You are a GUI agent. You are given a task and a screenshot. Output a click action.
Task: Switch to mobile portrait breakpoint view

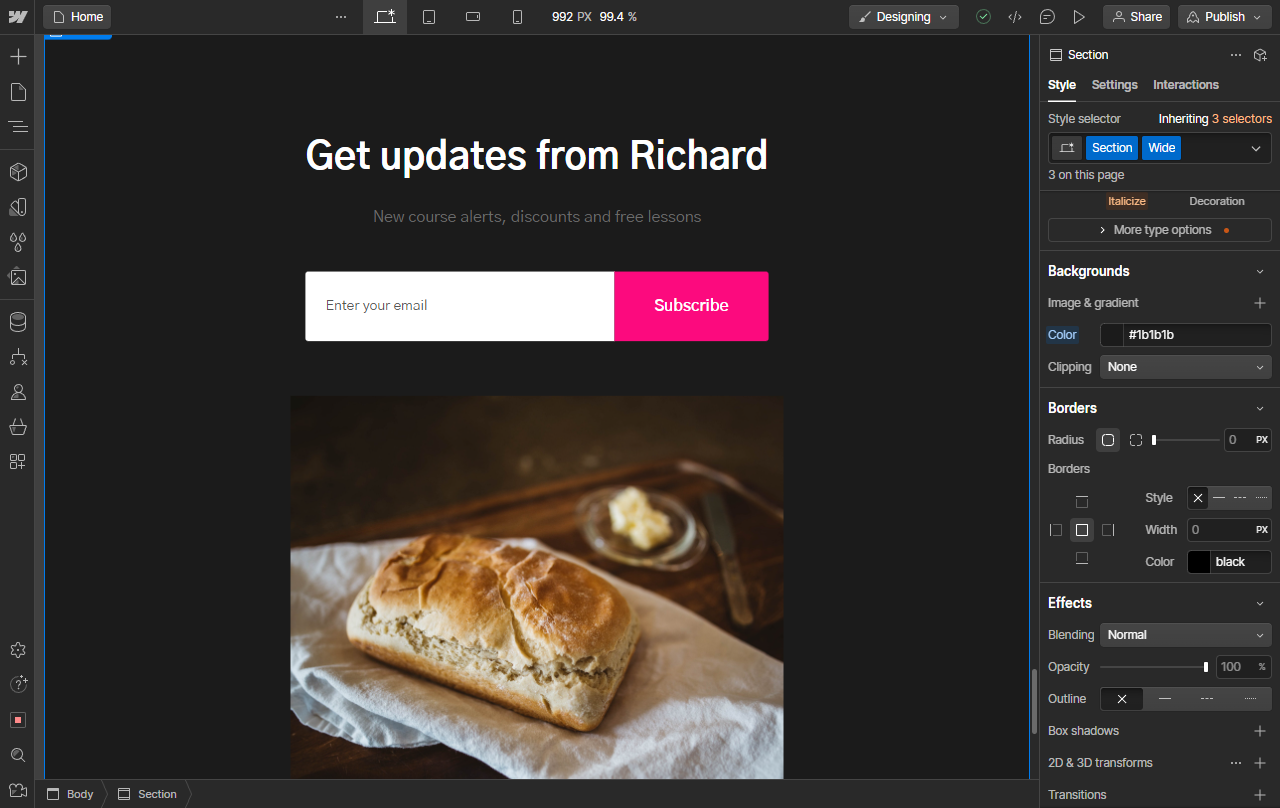[517, 17]
